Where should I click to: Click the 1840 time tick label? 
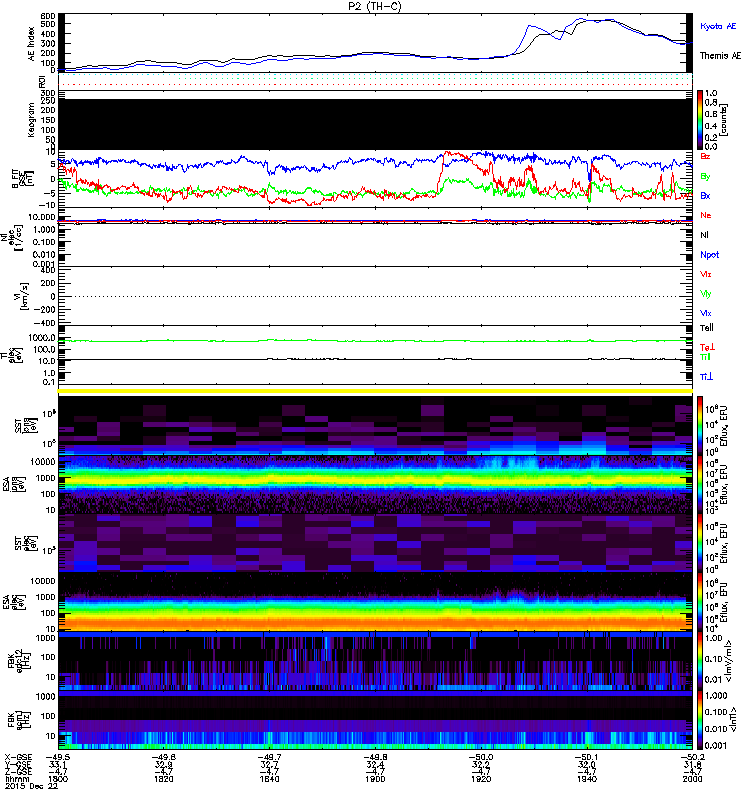click(269, 779)
